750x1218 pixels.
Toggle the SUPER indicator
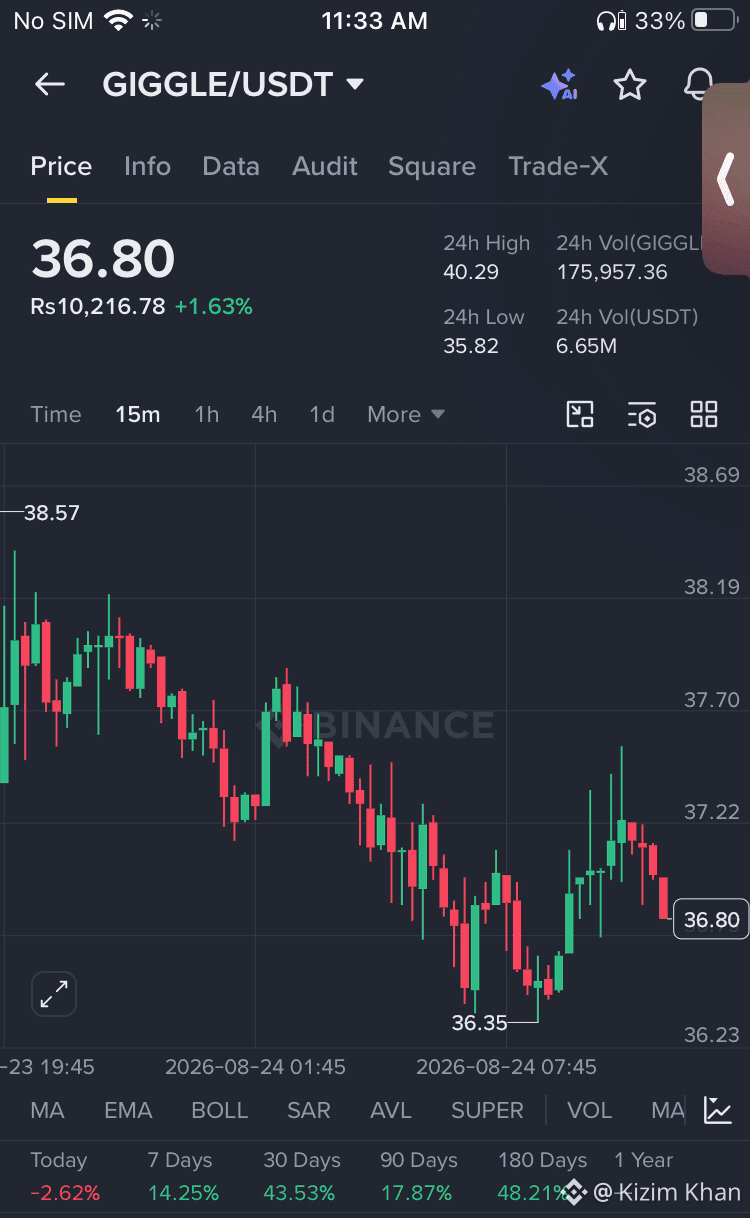[487, 1110]
